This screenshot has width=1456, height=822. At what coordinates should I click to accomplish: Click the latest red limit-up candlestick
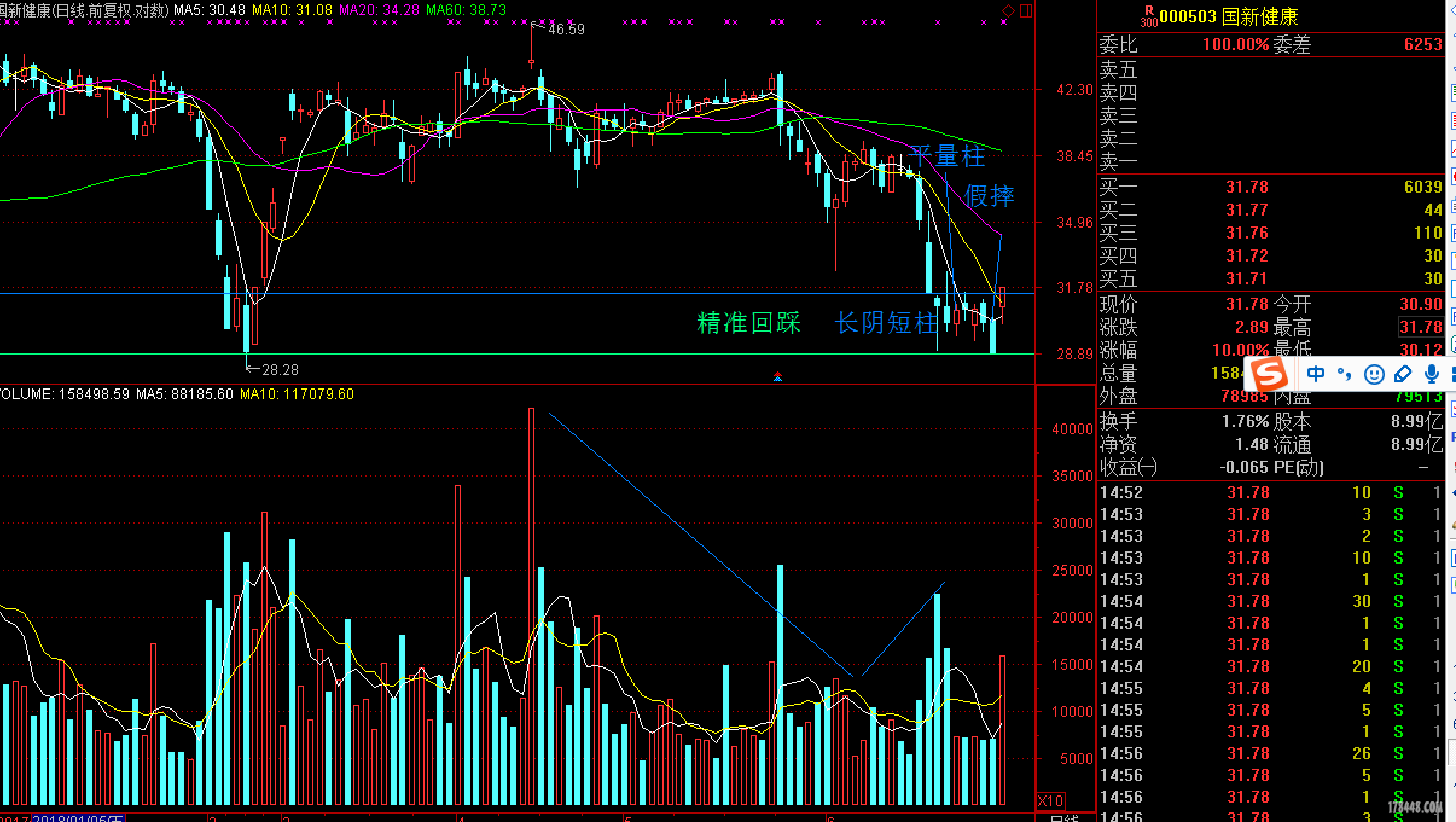click(1002, 297)
